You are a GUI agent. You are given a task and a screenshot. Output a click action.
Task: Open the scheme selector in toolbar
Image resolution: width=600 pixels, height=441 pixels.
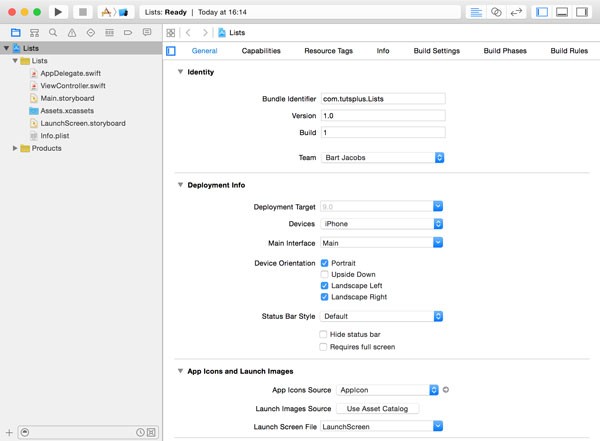tap(115, 12)
